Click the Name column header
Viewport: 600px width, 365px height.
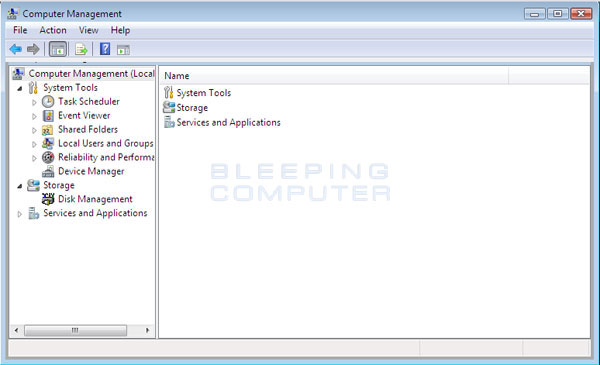[x=334, y=76]
